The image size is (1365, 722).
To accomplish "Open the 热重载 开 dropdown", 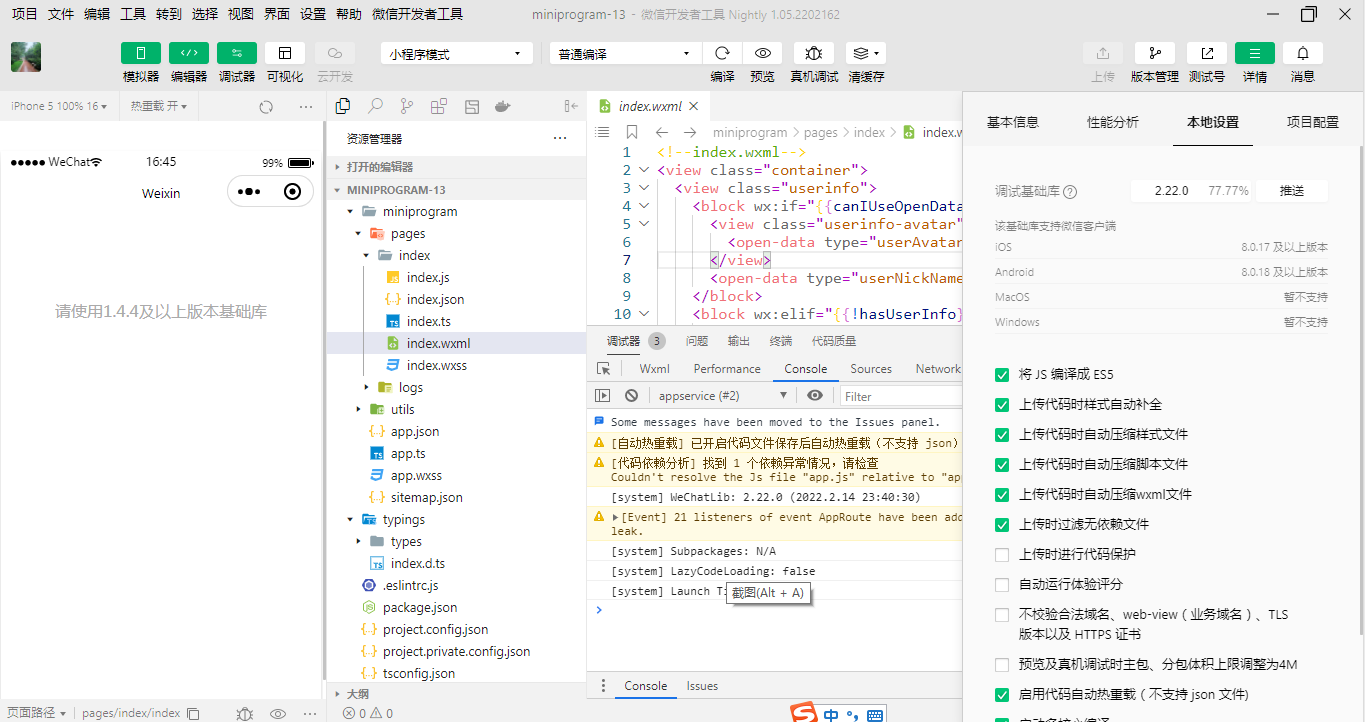I will coord(159,106).
